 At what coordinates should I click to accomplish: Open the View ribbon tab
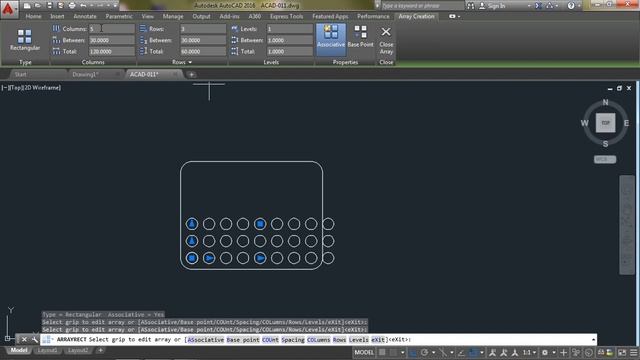(x=148, y=16)
